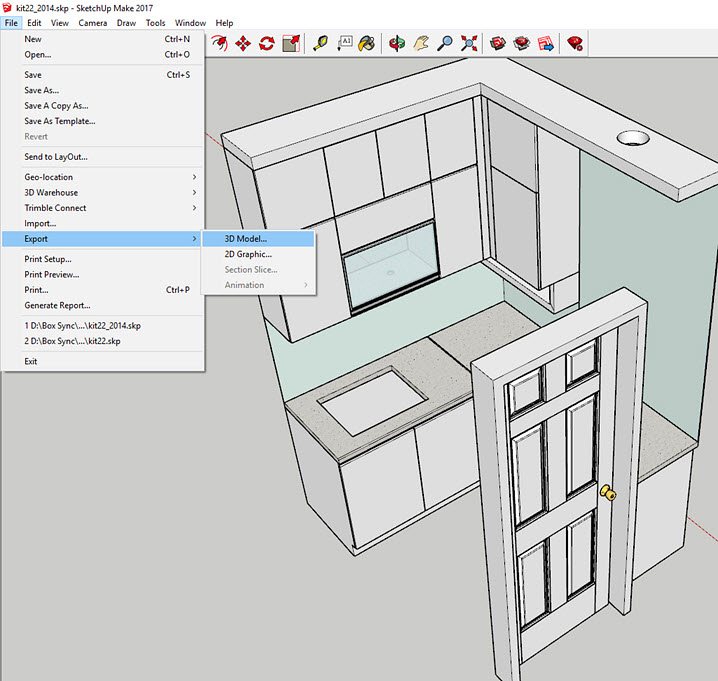Select the Rotate tool icon

267,43
